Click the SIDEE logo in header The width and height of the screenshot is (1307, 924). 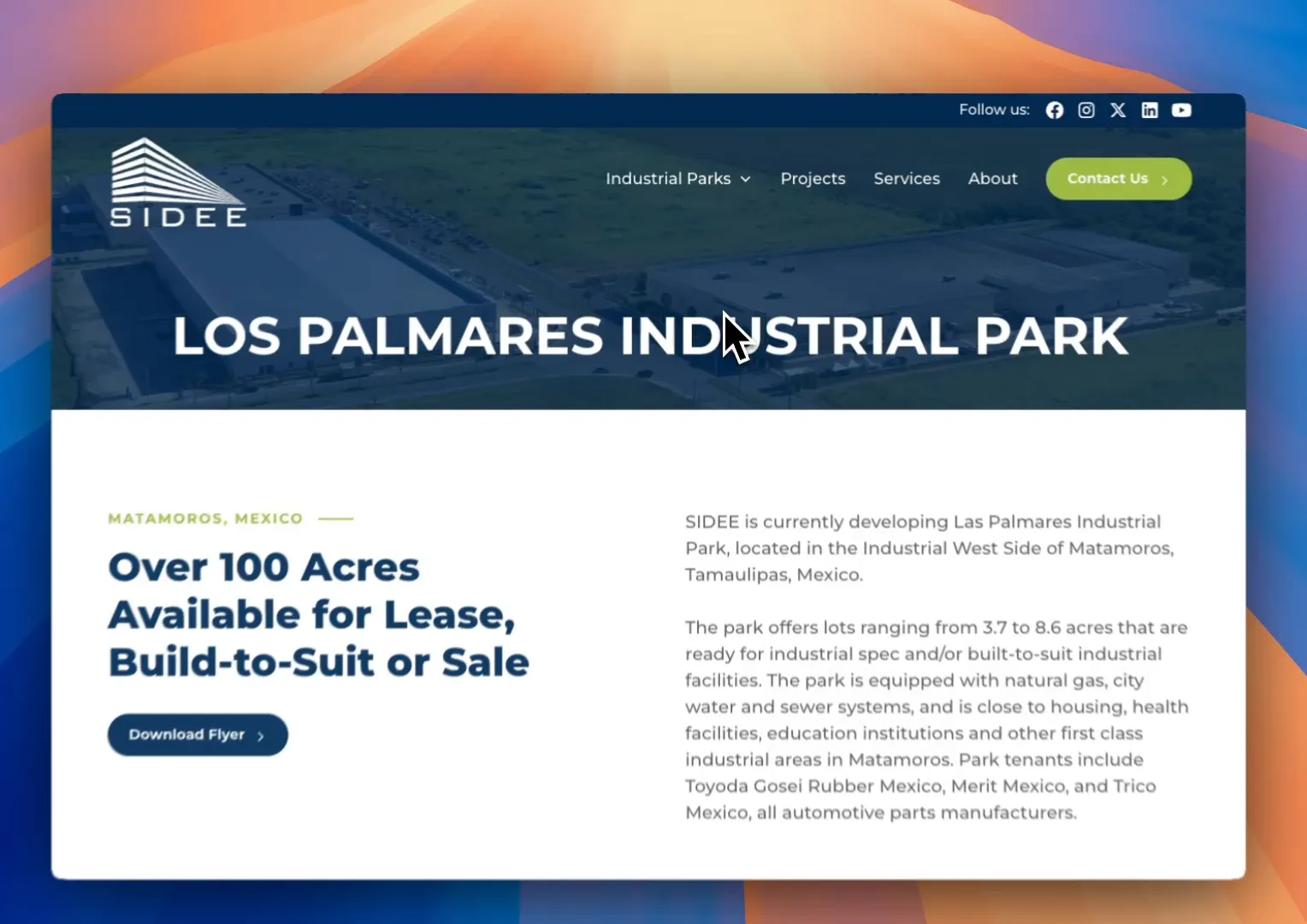click(x=179, y=183)
